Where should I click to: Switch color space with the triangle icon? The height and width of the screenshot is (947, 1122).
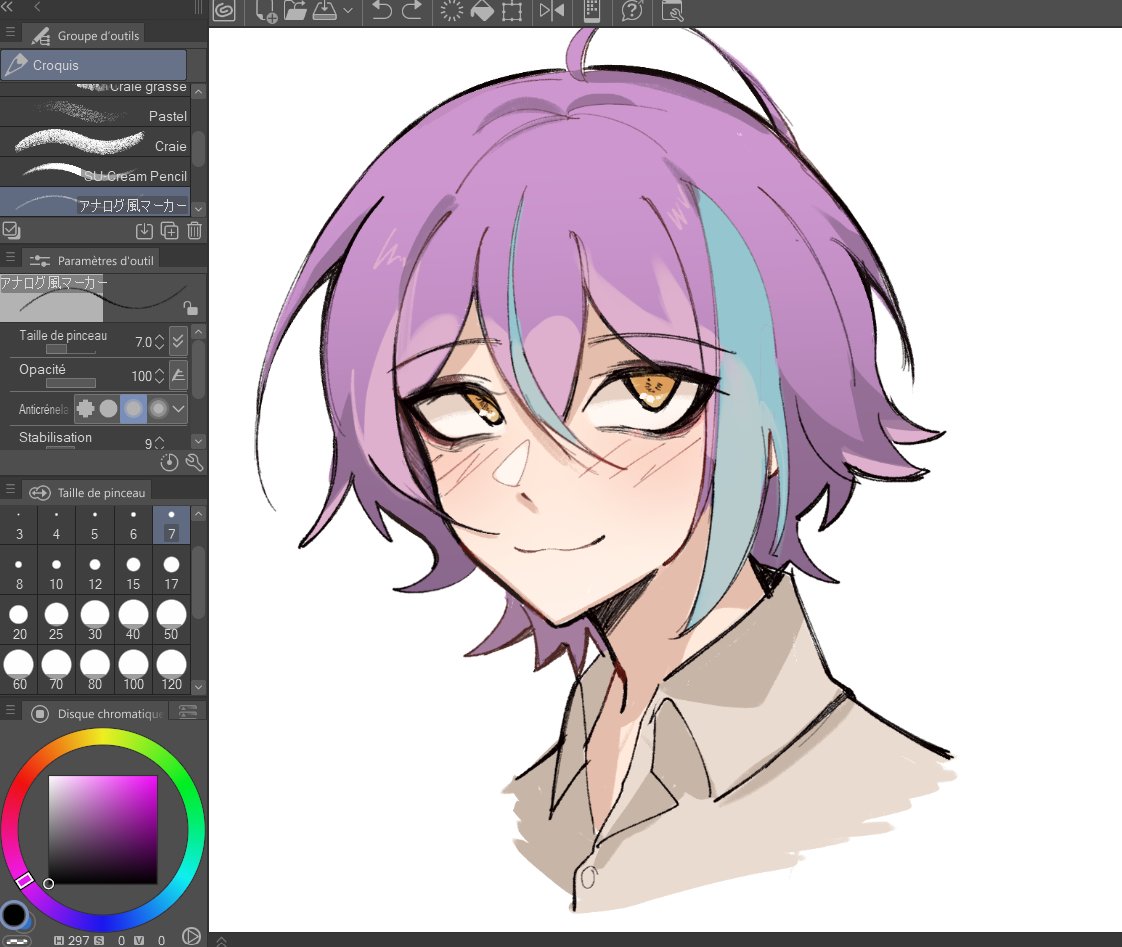tap(190, 936)
